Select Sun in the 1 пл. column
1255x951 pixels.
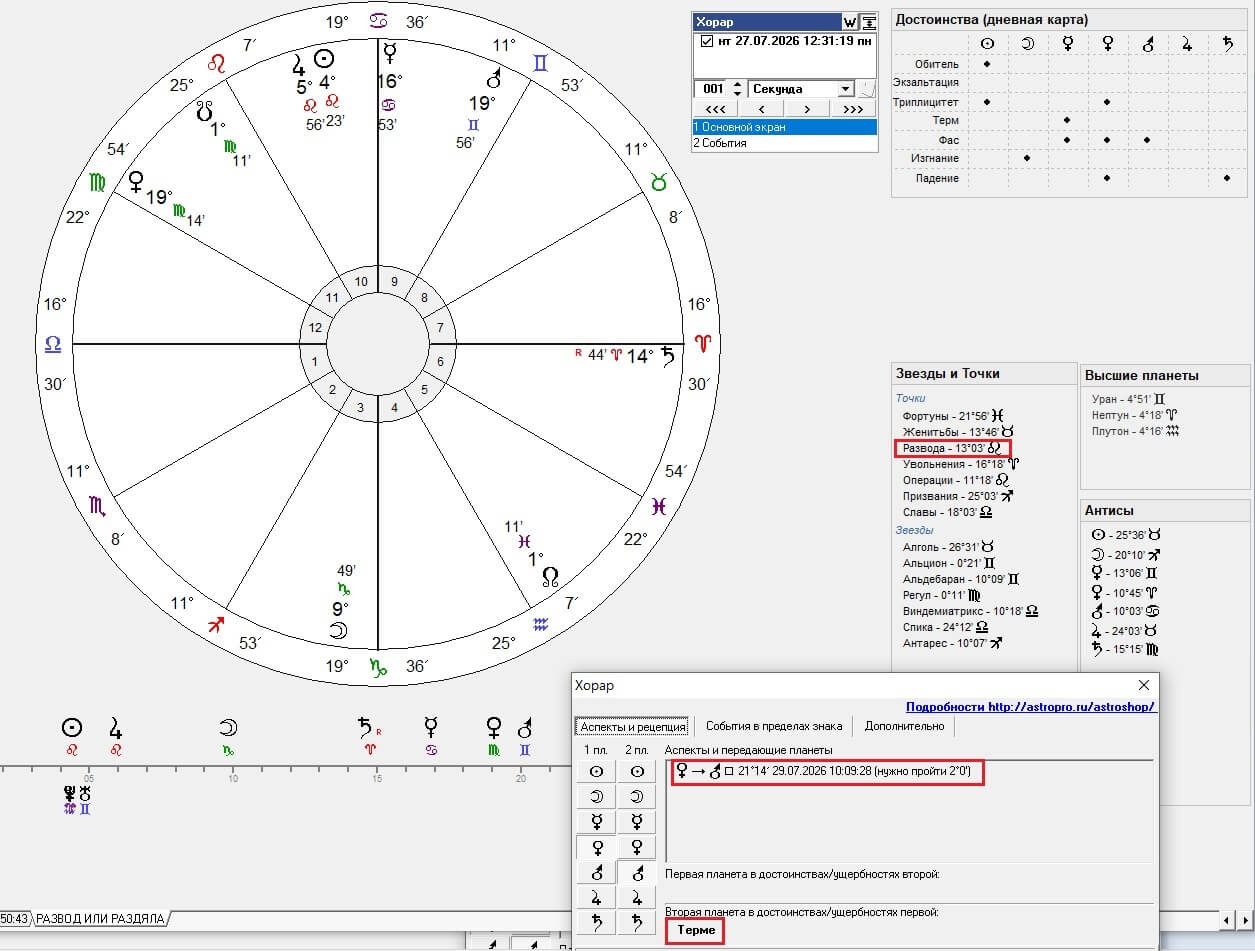pyautogui.click(x=596, y=772)
